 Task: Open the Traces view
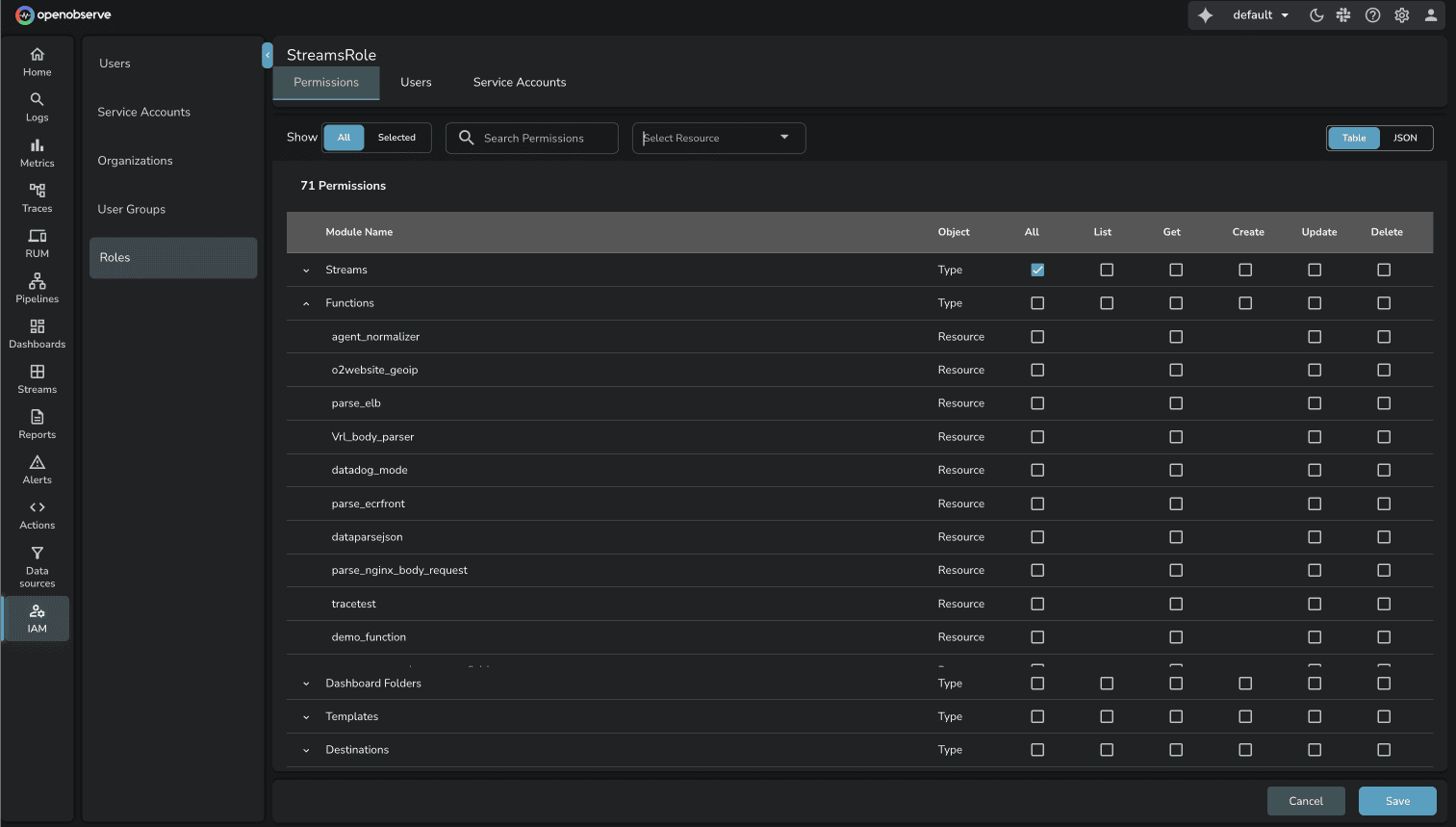point(37,196)
